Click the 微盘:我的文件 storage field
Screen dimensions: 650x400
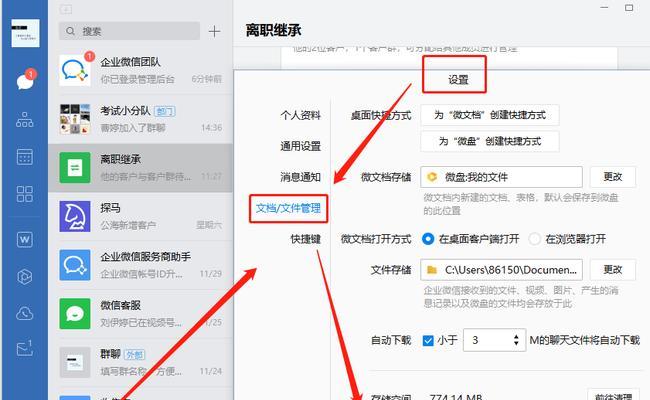pos(501,177)
